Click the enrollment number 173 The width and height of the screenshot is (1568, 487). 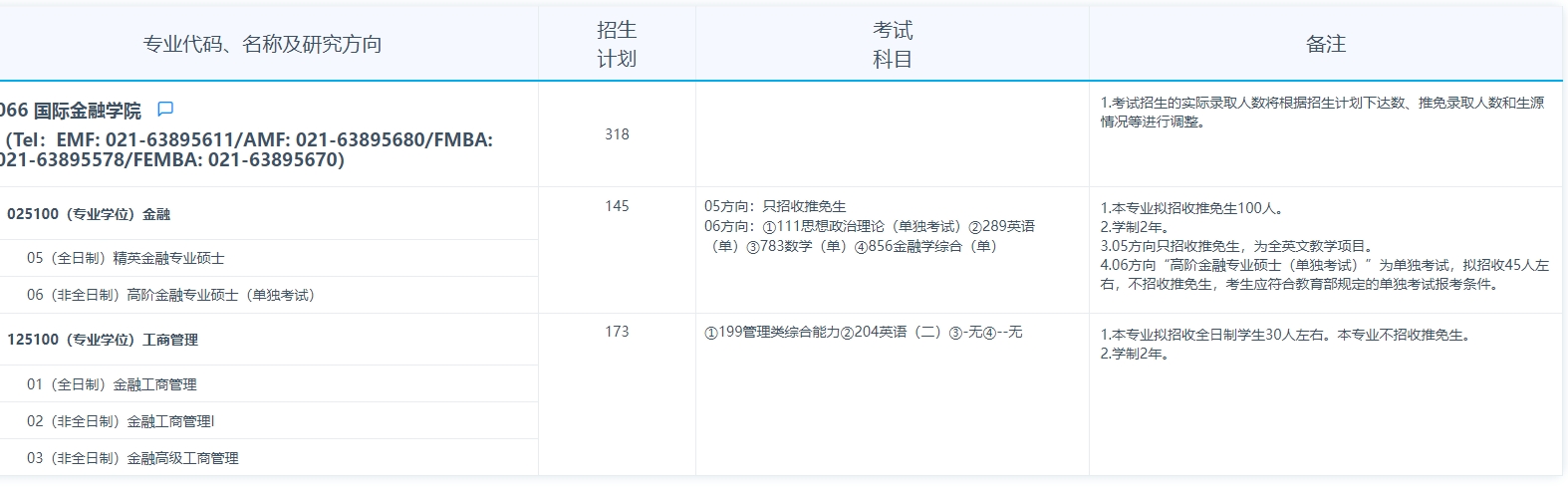click(617, 332)
